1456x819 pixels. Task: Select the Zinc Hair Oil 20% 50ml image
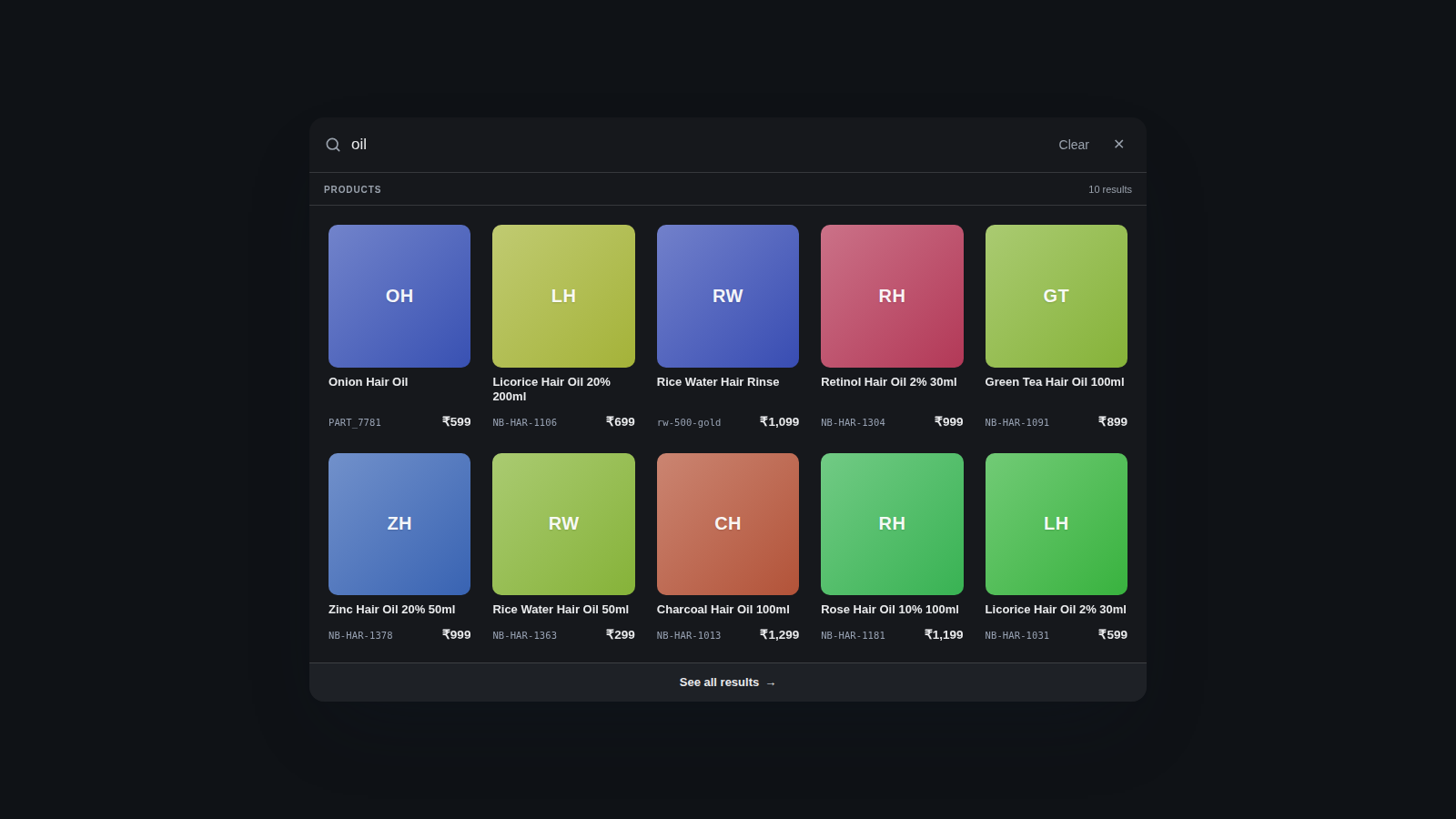399,524
